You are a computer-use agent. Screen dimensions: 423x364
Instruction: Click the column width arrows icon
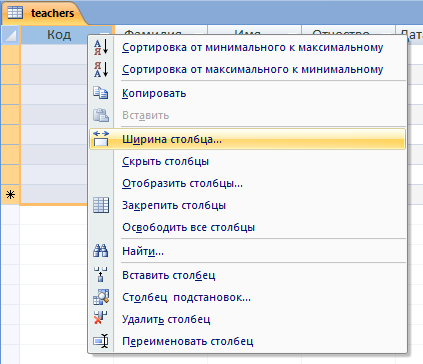(x=101, y=139)
